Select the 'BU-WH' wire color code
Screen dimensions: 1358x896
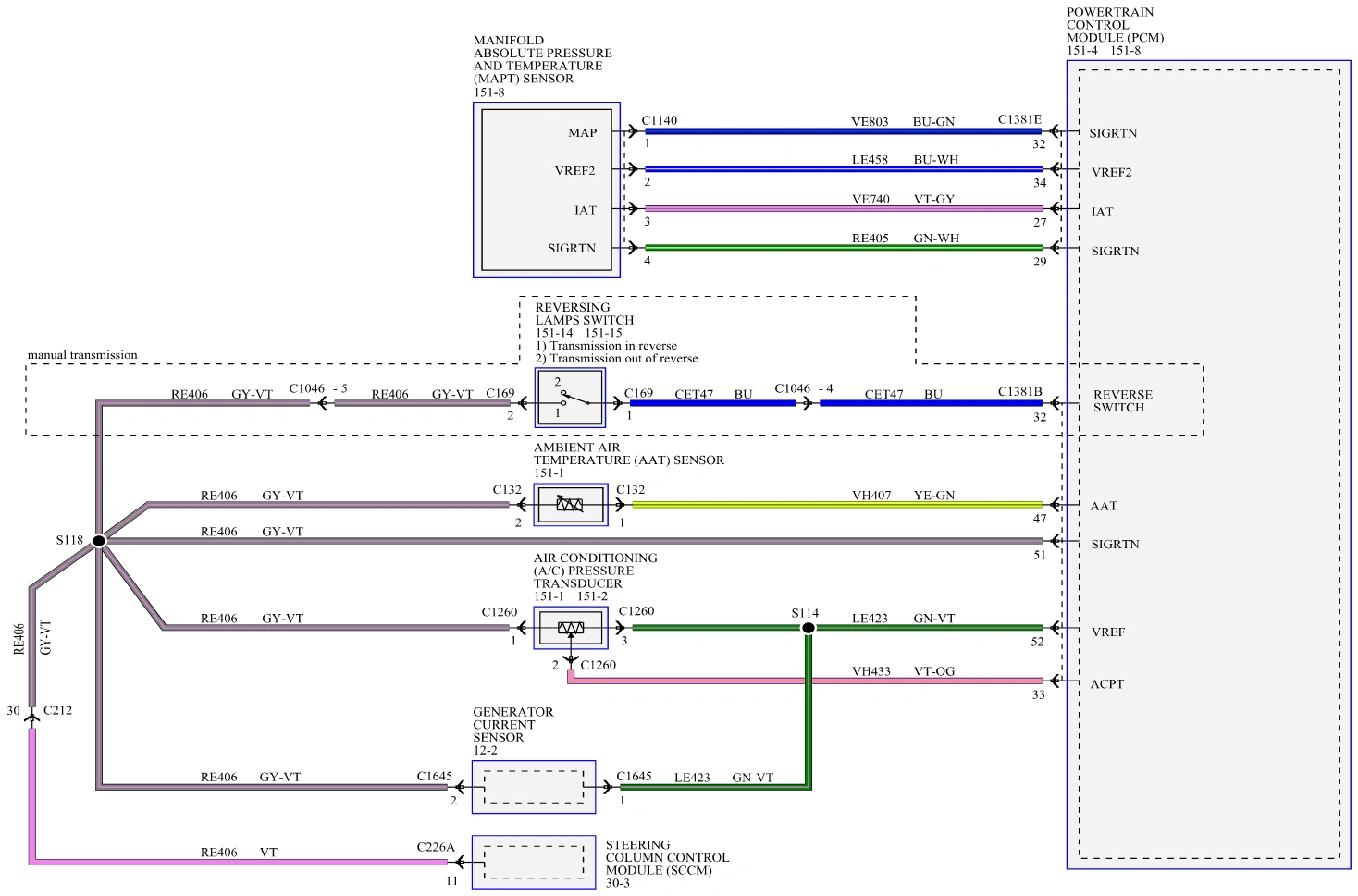[936, 159]
